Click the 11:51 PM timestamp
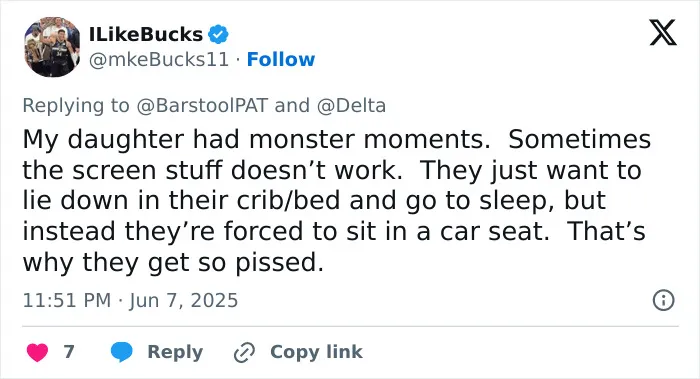Screen dimensions: 700x379 click(x=67, y=300)
